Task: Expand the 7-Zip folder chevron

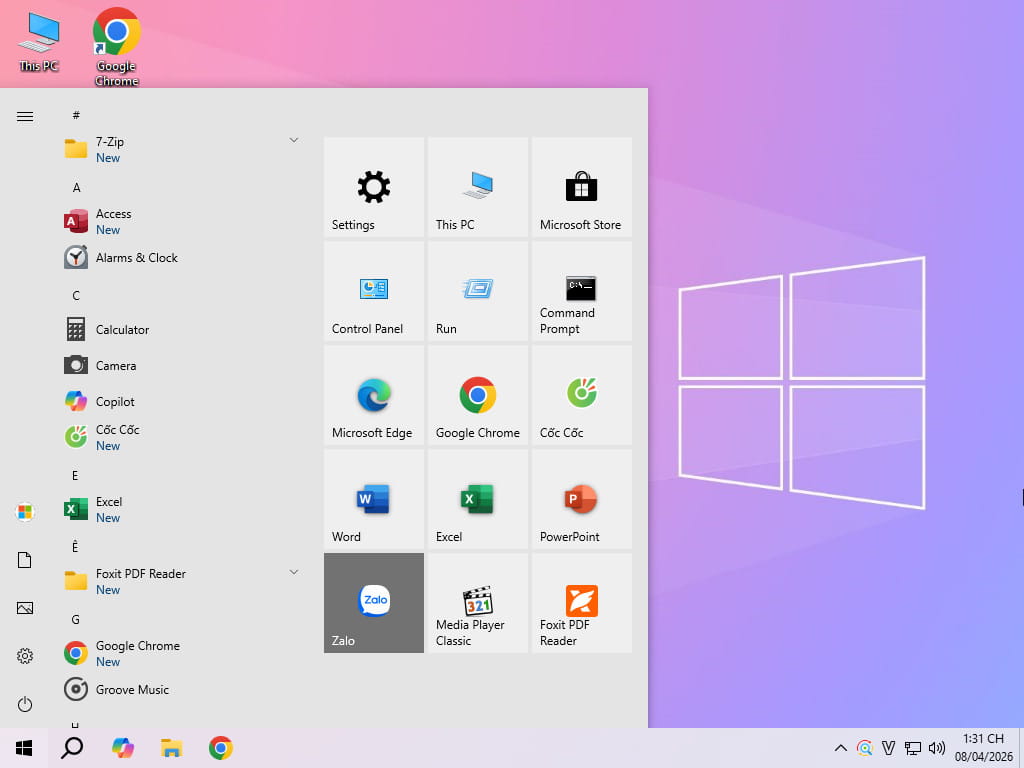Action: tap(294, 140)
